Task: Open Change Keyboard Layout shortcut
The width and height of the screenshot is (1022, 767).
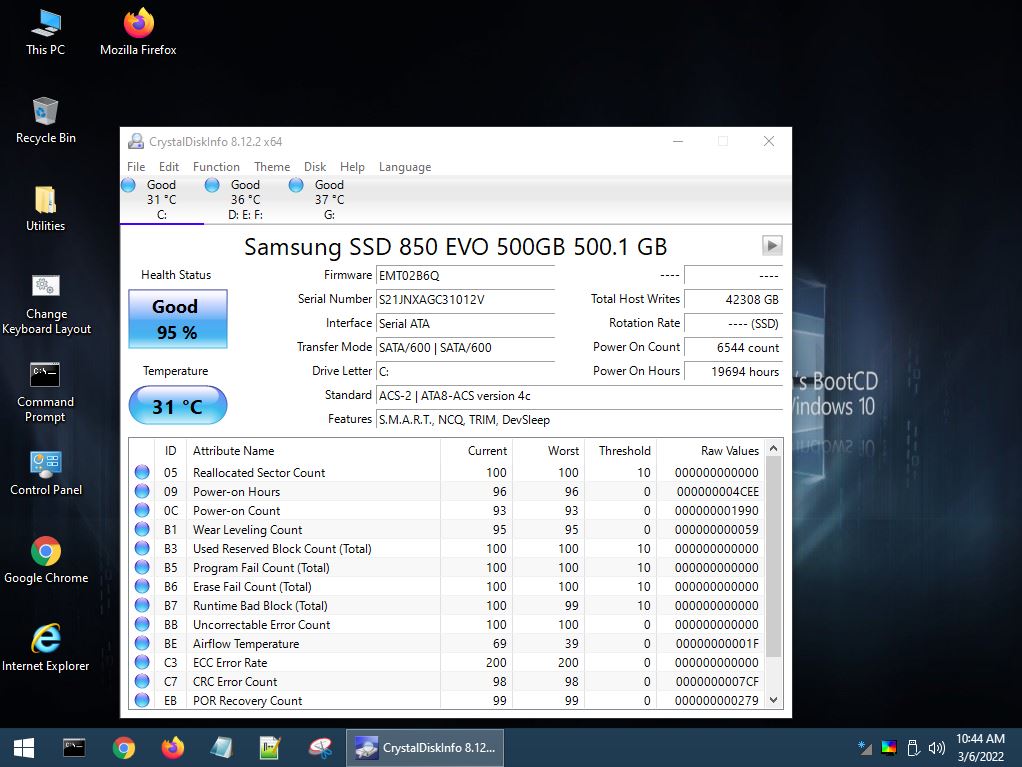Action: tap(46, 304)
